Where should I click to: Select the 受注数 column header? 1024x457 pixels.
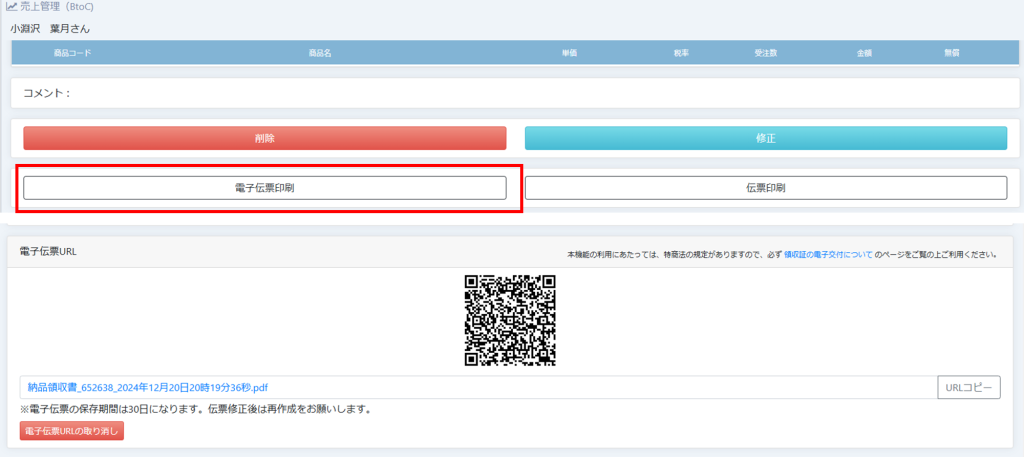pyautogui.click(x=766, y=52)
